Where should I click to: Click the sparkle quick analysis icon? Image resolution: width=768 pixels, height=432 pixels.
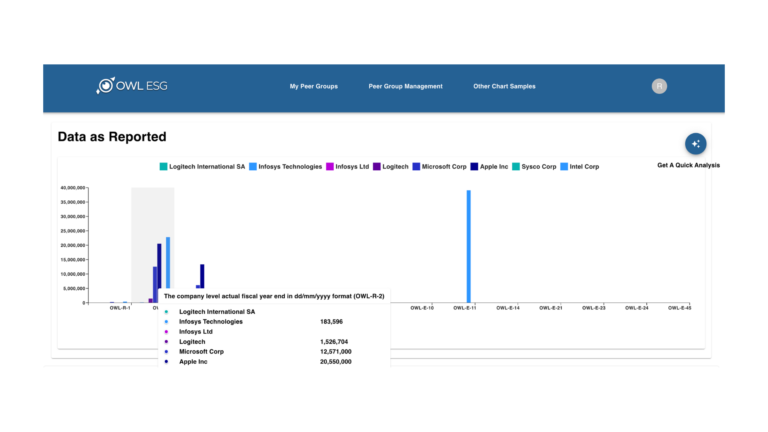tap(695, 143)
